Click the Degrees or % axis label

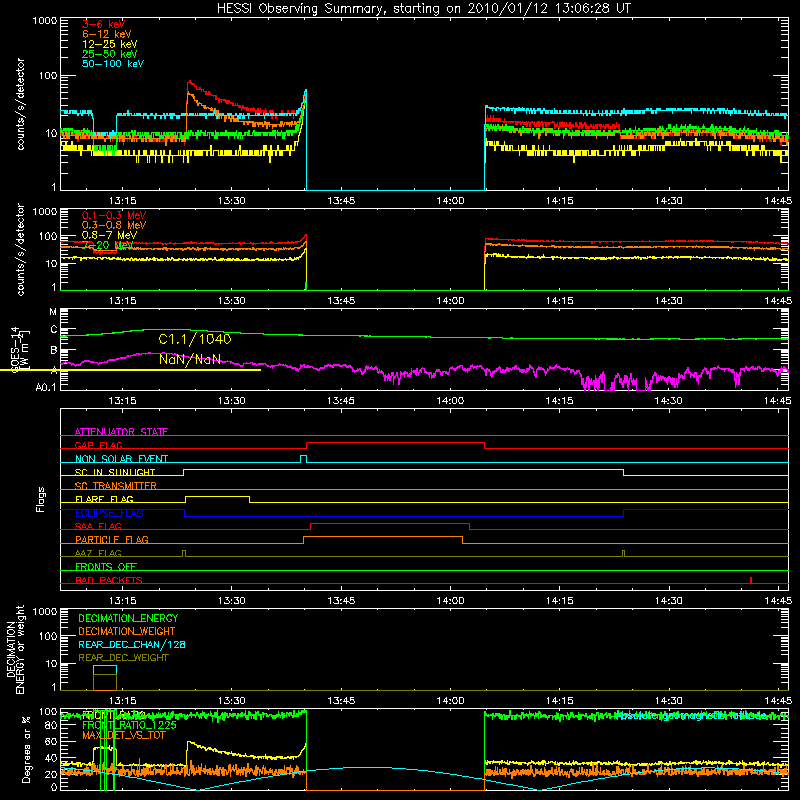coord(27,750)
